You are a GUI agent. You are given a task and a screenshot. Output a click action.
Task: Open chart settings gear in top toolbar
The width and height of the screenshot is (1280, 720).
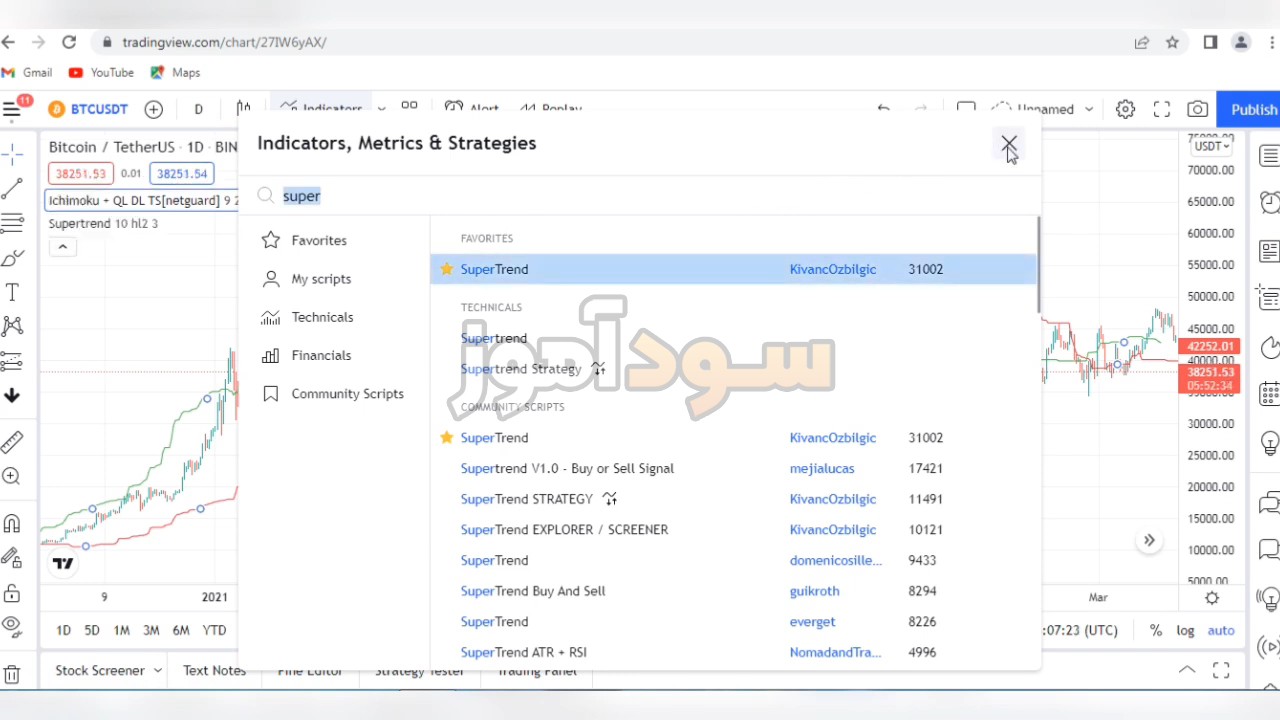pyautogui.click(x=1125, y=109)
